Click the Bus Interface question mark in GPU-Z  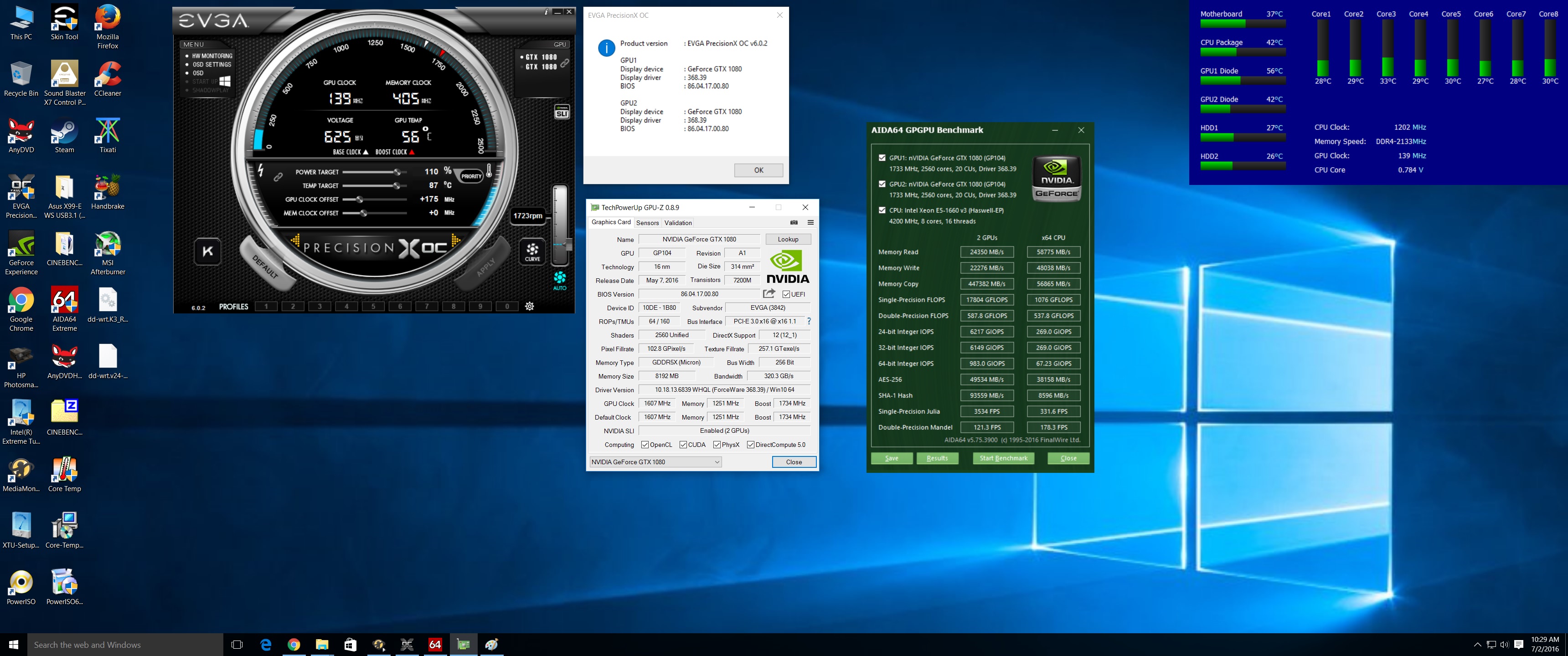[809, 321]
